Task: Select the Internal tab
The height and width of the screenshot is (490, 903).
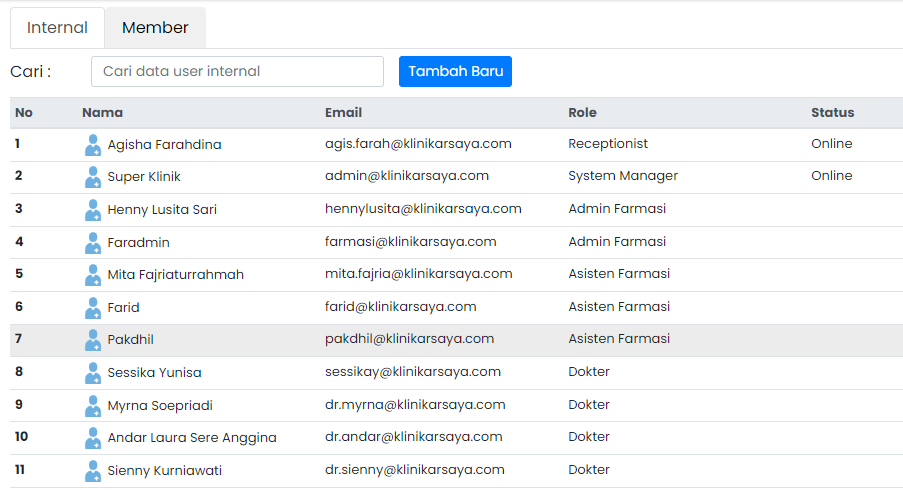Action: click(x=57, y=28)
